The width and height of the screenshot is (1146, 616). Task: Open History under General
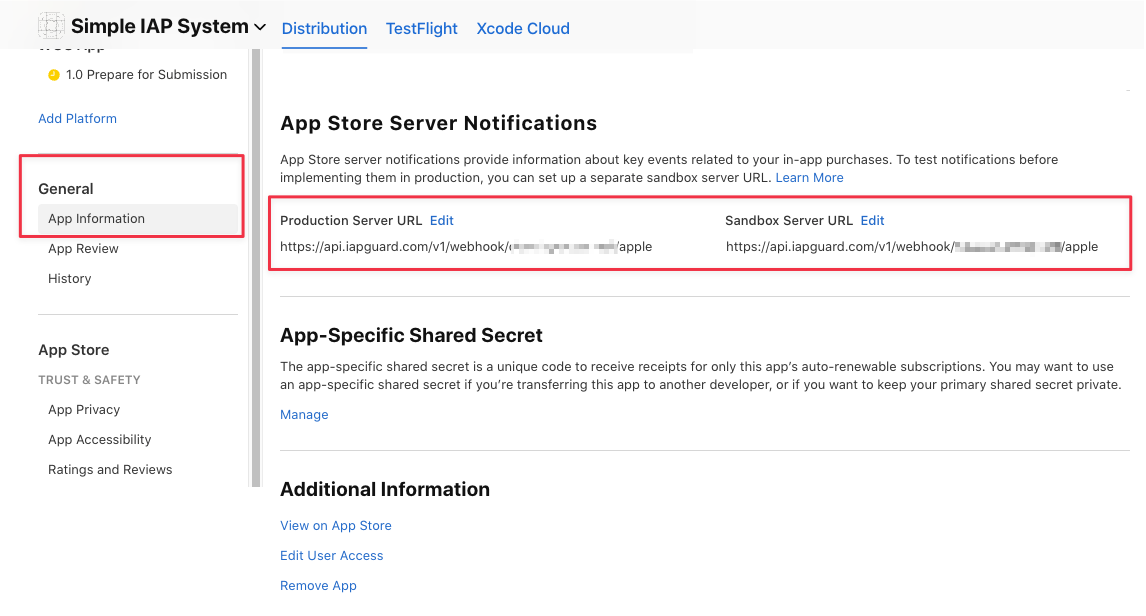[x=69, y=279]
